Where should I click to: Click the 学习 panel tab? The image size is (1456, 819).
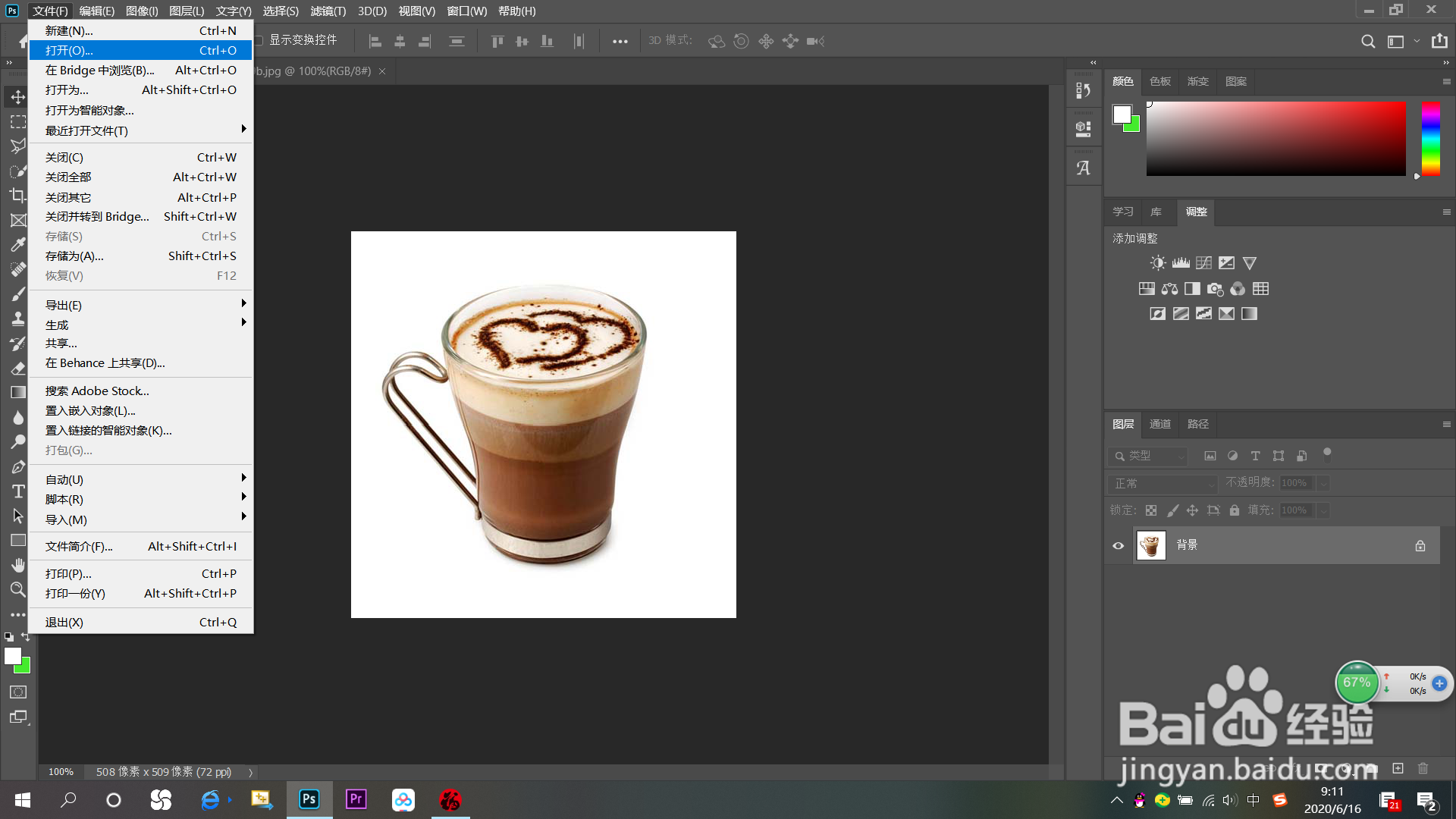pyautogui.click(x=1122, y=212)
